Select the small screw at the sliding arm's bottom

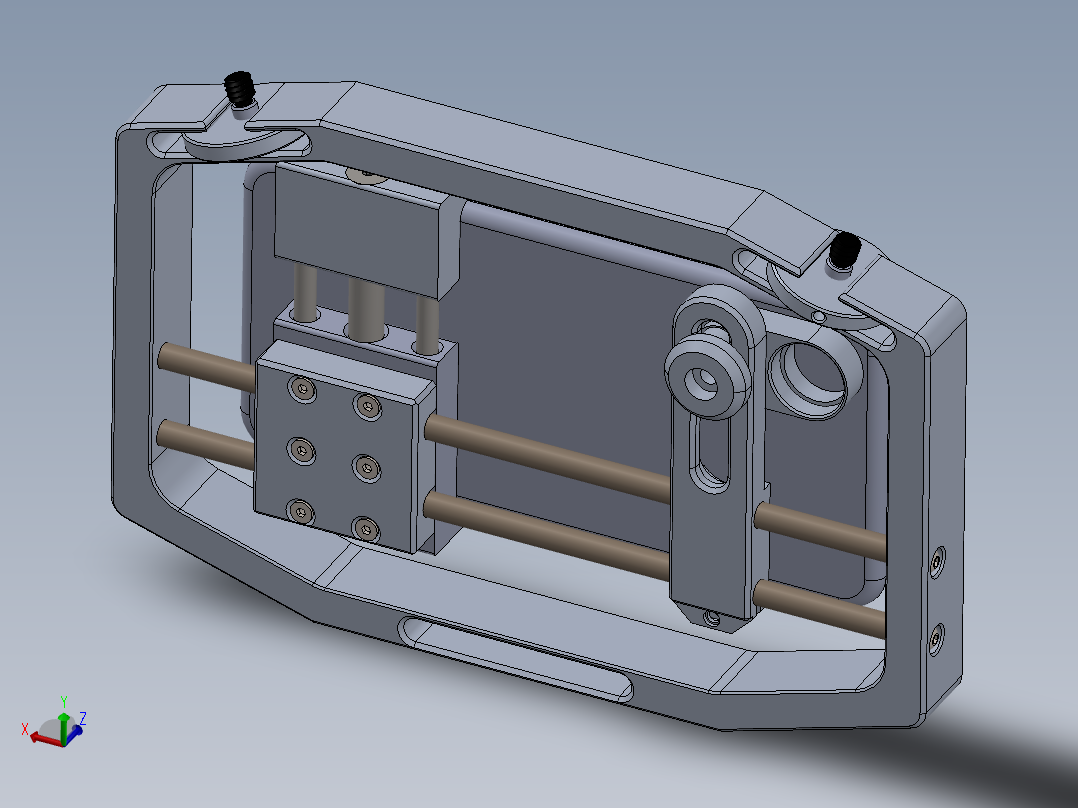(x=712, y=619)
